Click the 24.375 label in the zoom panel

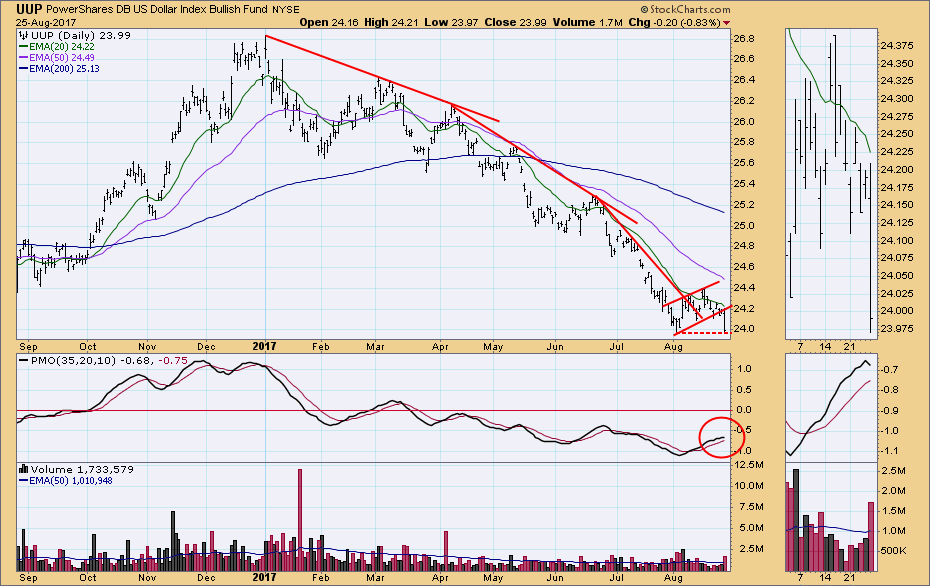click(x=897, y=45)
